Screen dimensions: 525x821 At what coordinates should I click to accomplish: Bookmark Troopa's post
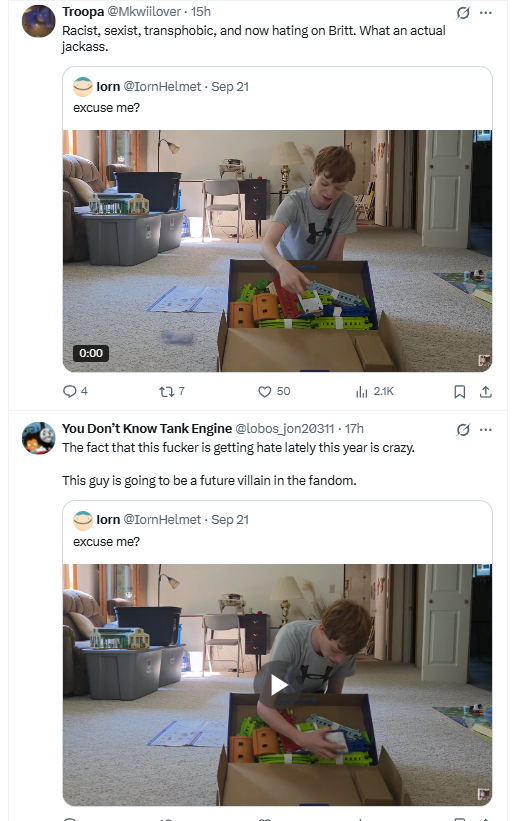[460, 392]
